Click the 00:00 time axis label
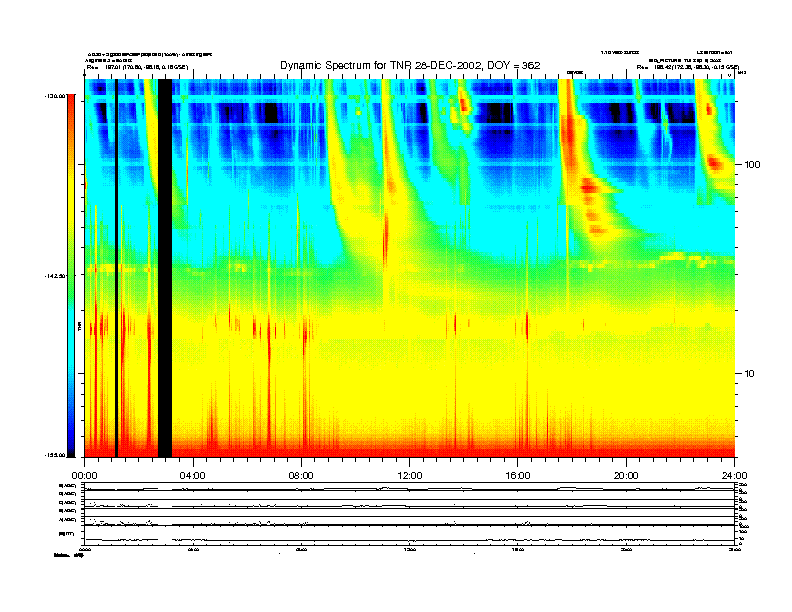The width and height of the screenshot is (792, 612). click(x=85, y=476)
